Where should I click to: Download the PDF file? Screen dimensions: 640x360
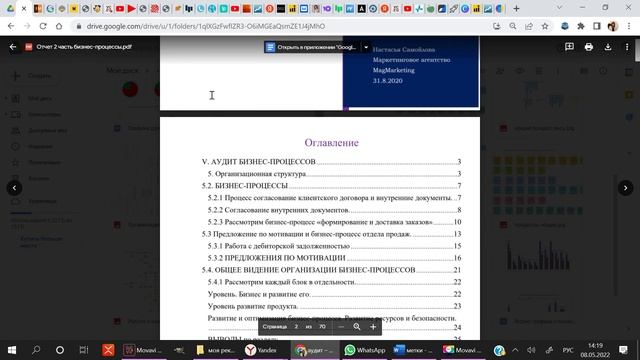pyautogui.click(x=608, y=47)
